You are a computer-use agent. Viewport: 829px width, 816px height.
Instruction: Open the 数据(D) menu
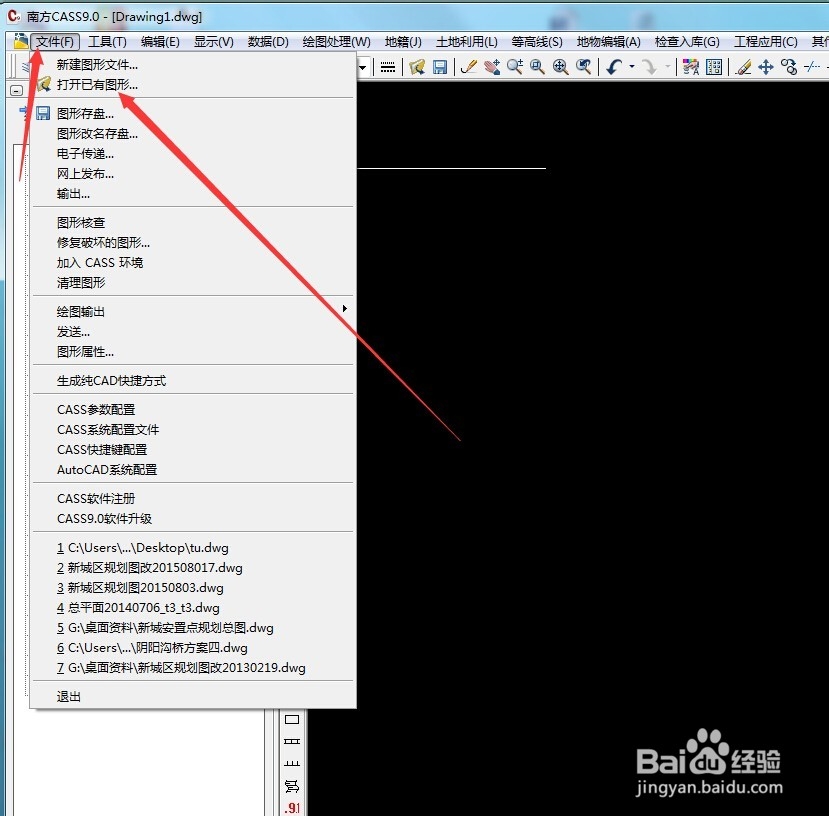click(x=268, y=42)
